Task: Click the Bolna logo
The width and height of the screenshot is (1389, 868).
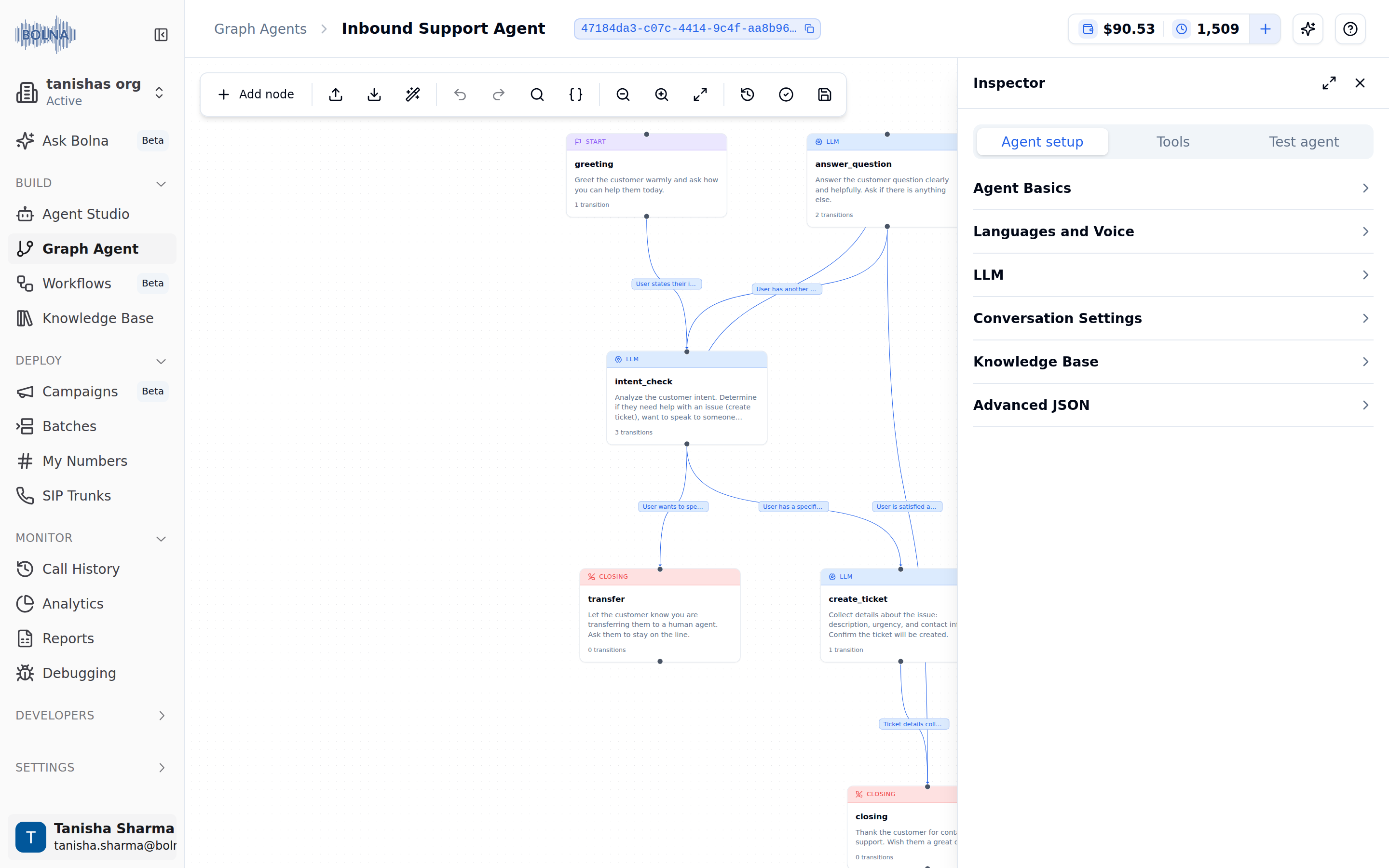Action: [x=46, y=34]
